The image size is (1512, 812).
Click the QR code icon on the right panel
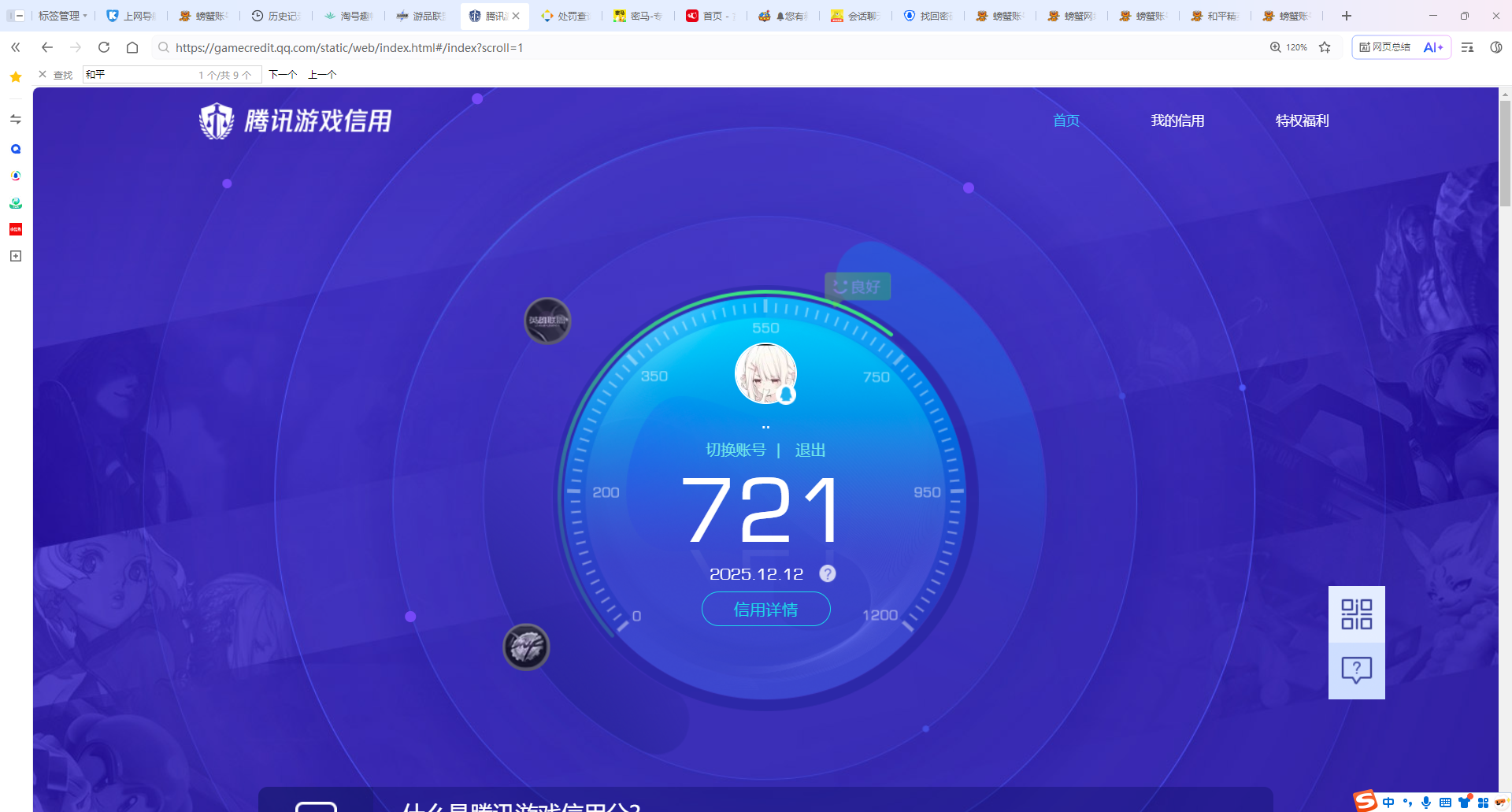pyautogui.click(x=1355, y=614)
